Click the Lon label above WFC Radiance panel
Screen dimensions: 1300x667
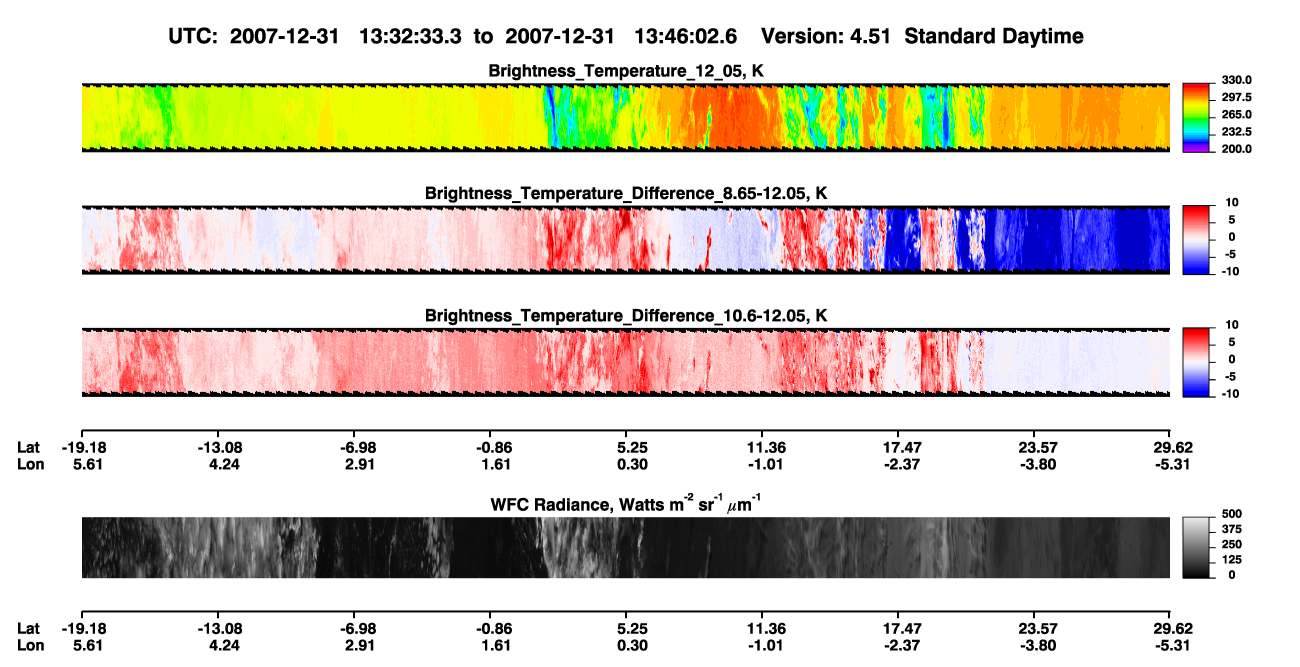point(29,464)
